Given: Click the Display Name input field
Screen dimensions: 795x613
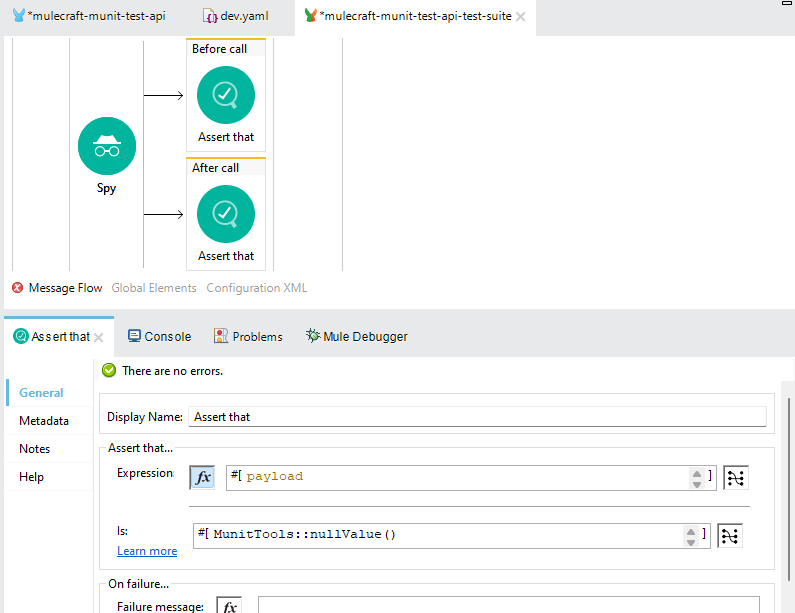Looking at the screenshot, I should coord(477,416).
